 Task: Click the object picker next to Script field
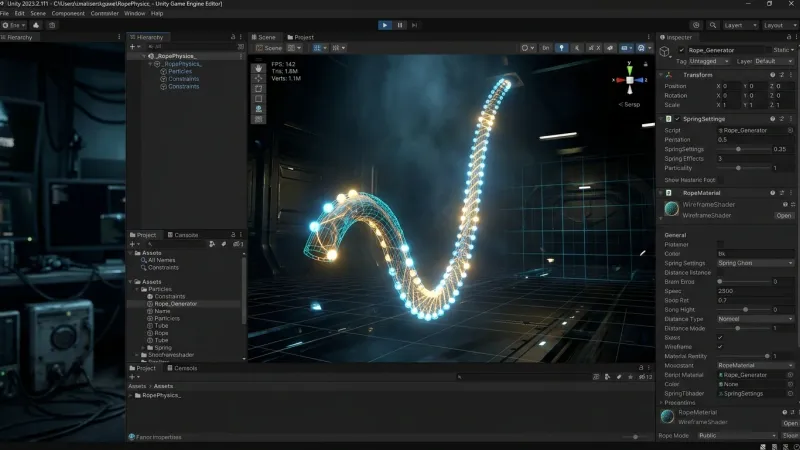tap(790, 130)
